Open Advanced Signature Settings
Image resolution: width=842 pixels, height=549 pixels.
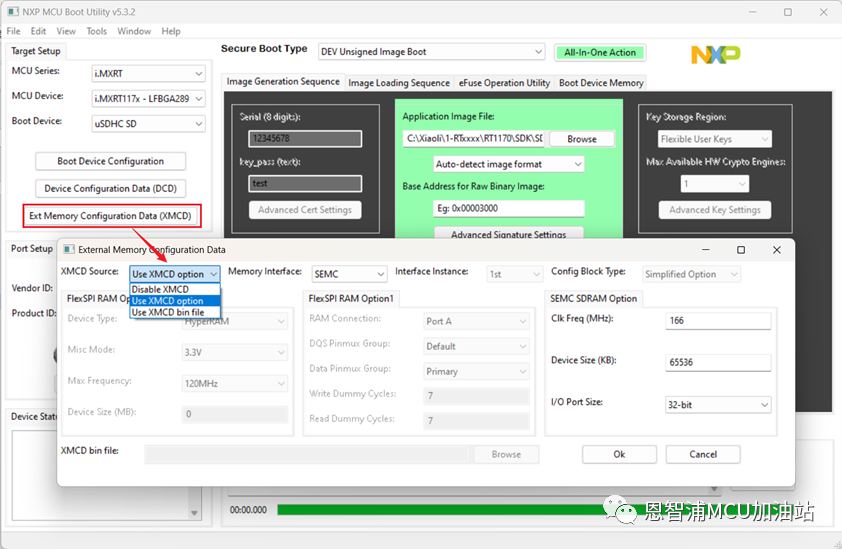pyautogui.click(x=508, y=234)
